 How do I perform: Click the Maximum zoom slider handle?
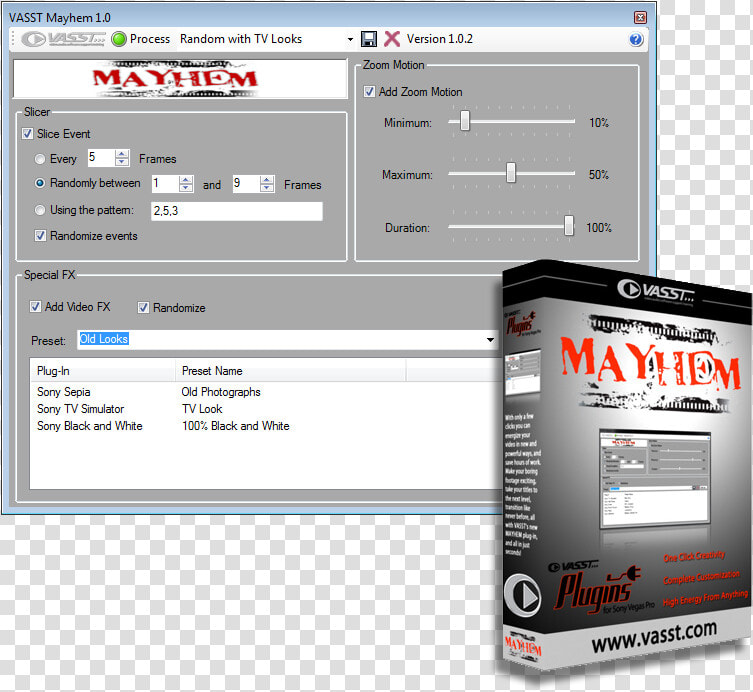click(x=511, y=173)
